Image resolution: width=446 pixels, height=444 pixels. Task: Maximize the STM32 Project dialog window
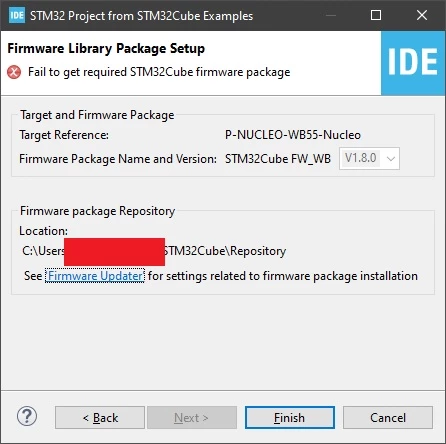coord(376,15)
